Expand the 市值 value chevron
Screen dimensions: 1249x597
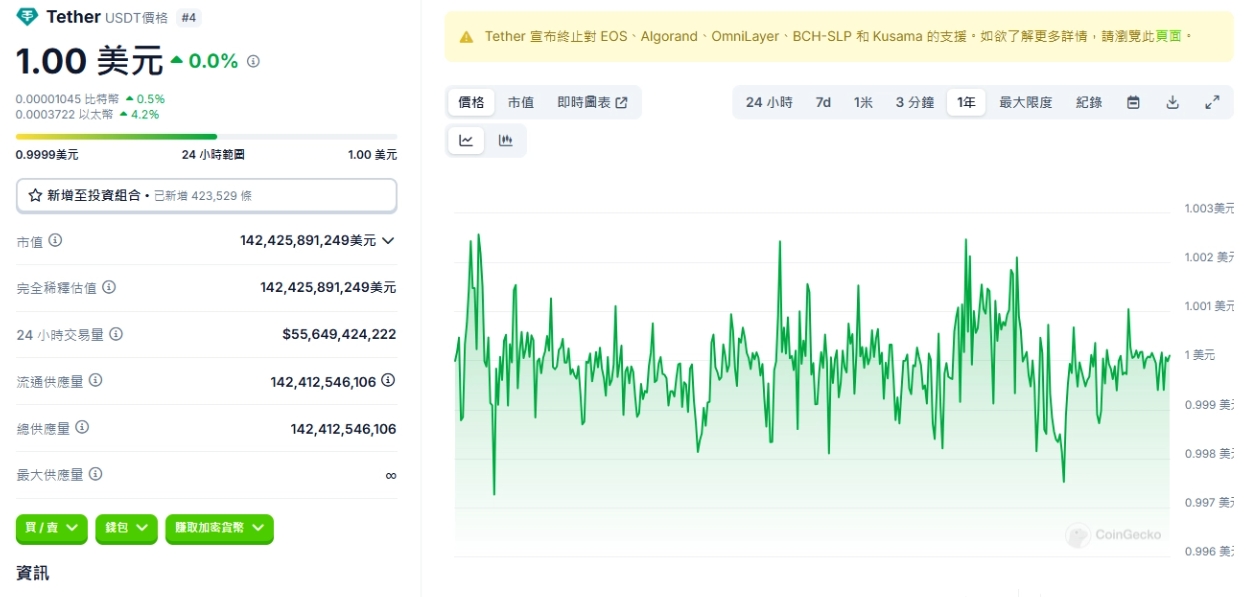388,240
